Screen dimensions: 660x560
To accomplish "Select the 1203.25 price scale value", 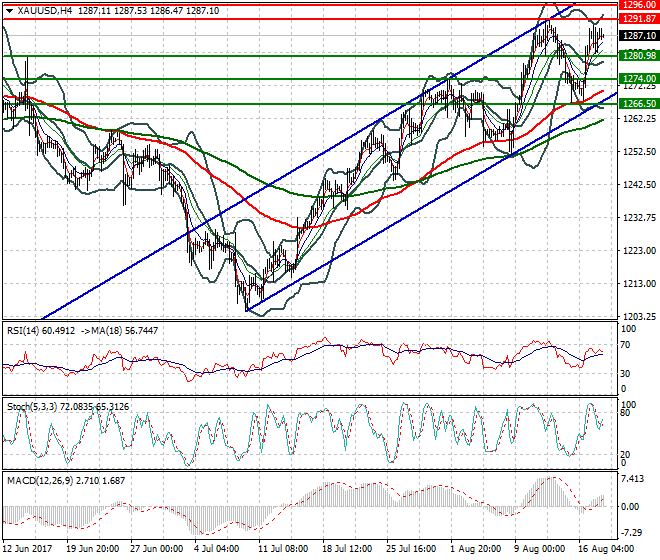I will tap(639, 317).
